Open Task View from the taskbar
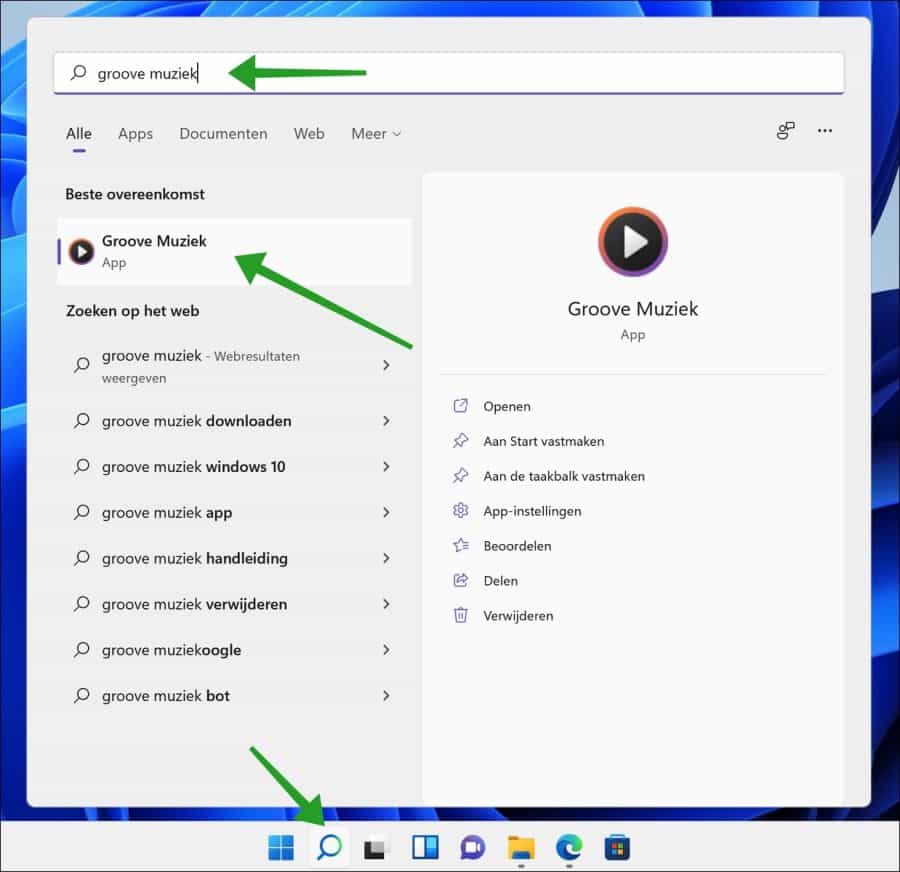This screenshot has height=872, width=900. [x=376, y=848]
